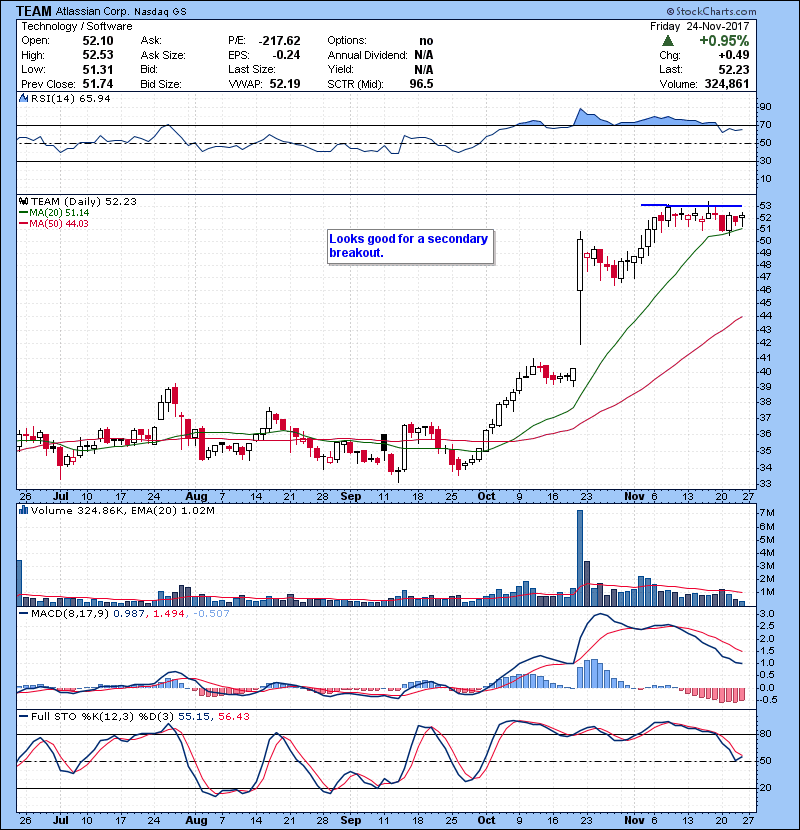Click the Volume value 324,861
This screenshot has height=830, width=800.
point(727,84)
